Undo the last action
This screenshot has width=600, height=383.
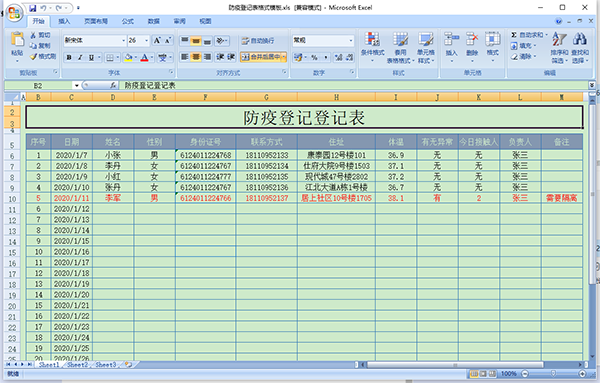tap(43, 8)
